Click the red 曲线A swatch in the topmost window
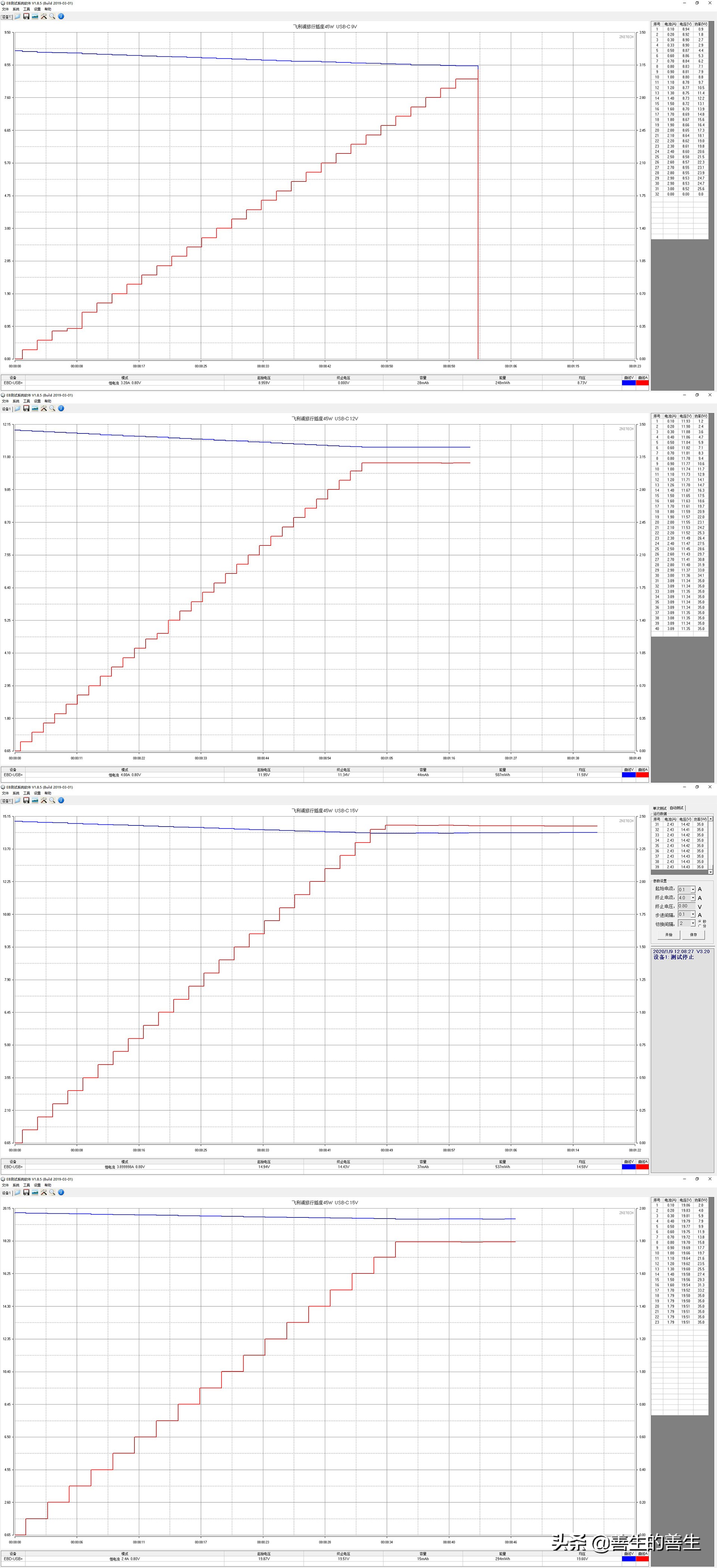This screenshot has width=717, height=1568. click(642, 383)
